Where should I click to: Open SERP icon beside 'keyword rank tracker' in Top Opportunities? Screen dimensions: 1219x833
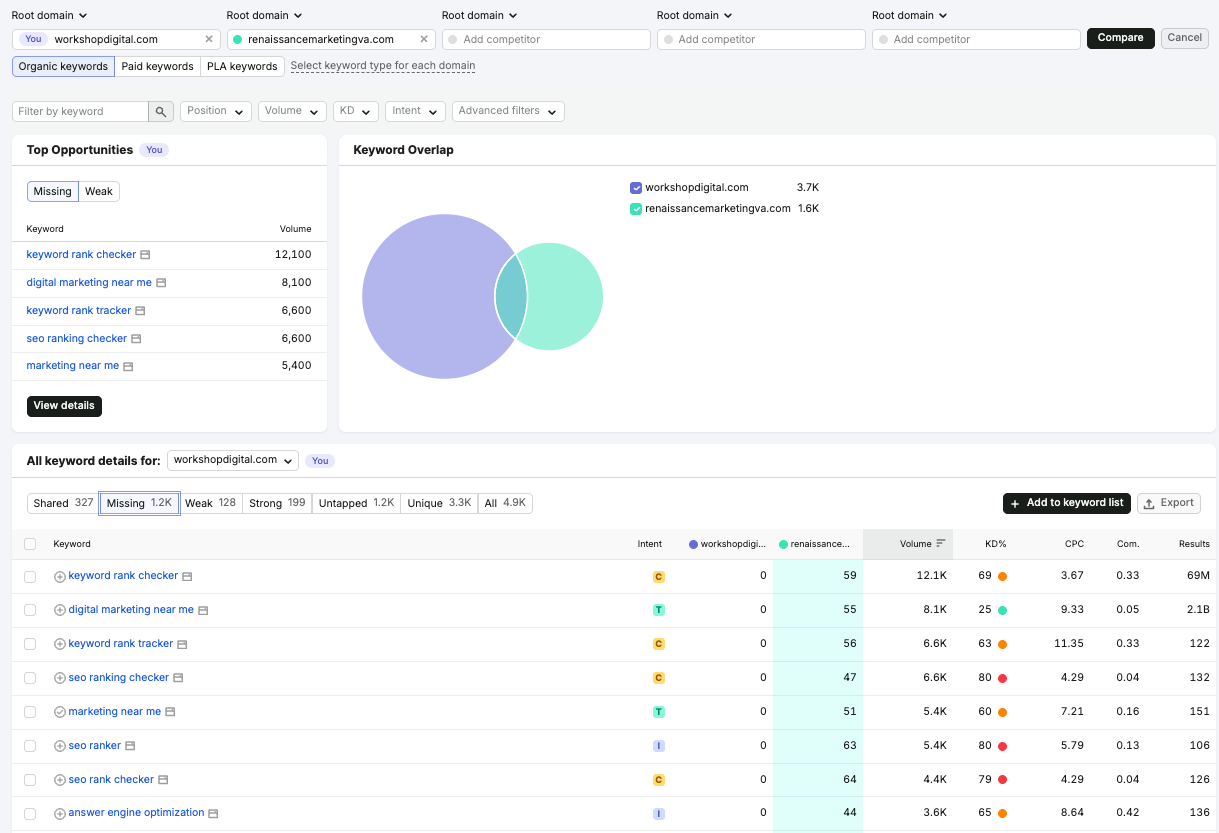point(140,311)
